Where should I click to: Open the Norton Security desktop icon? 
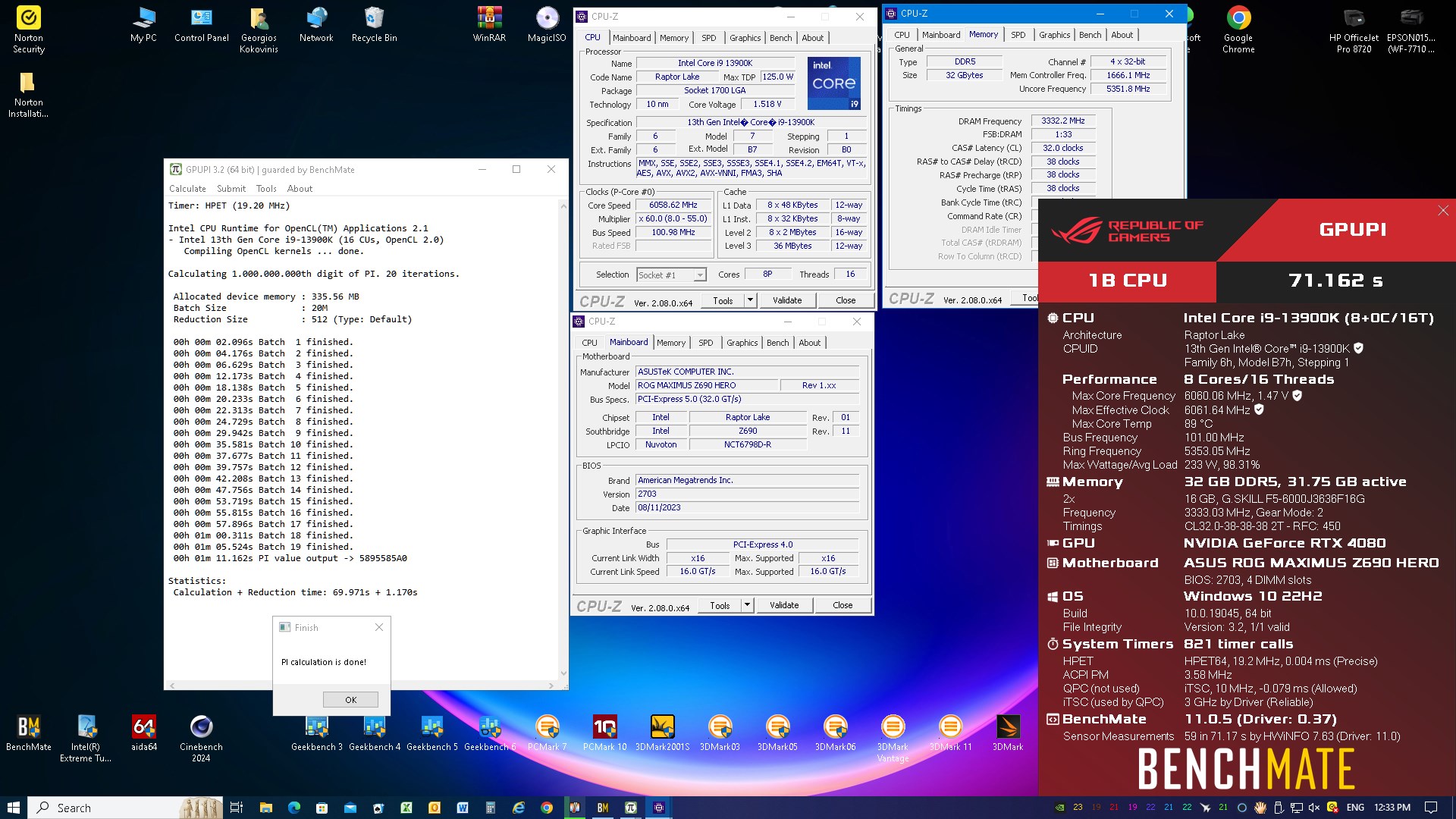tap(29, 30)
